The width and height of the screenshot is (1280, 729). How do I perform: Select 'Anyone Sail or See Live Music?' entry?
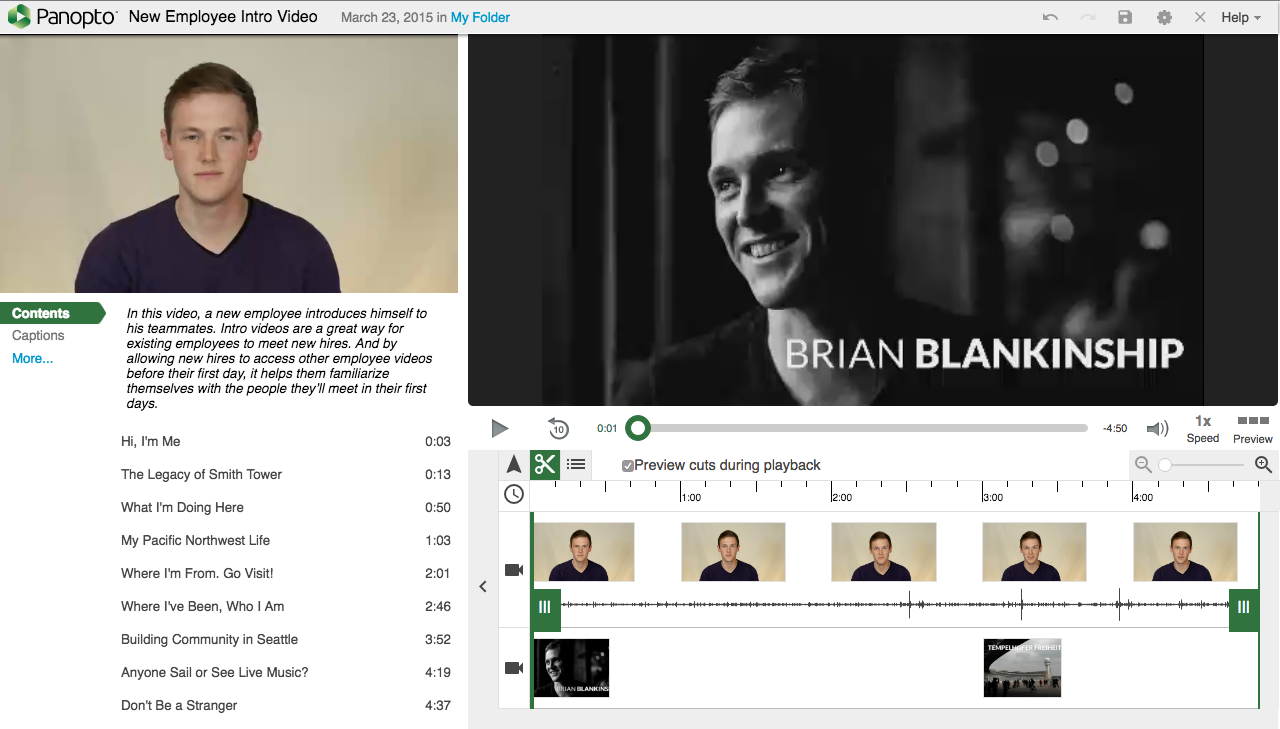point(286,672)
